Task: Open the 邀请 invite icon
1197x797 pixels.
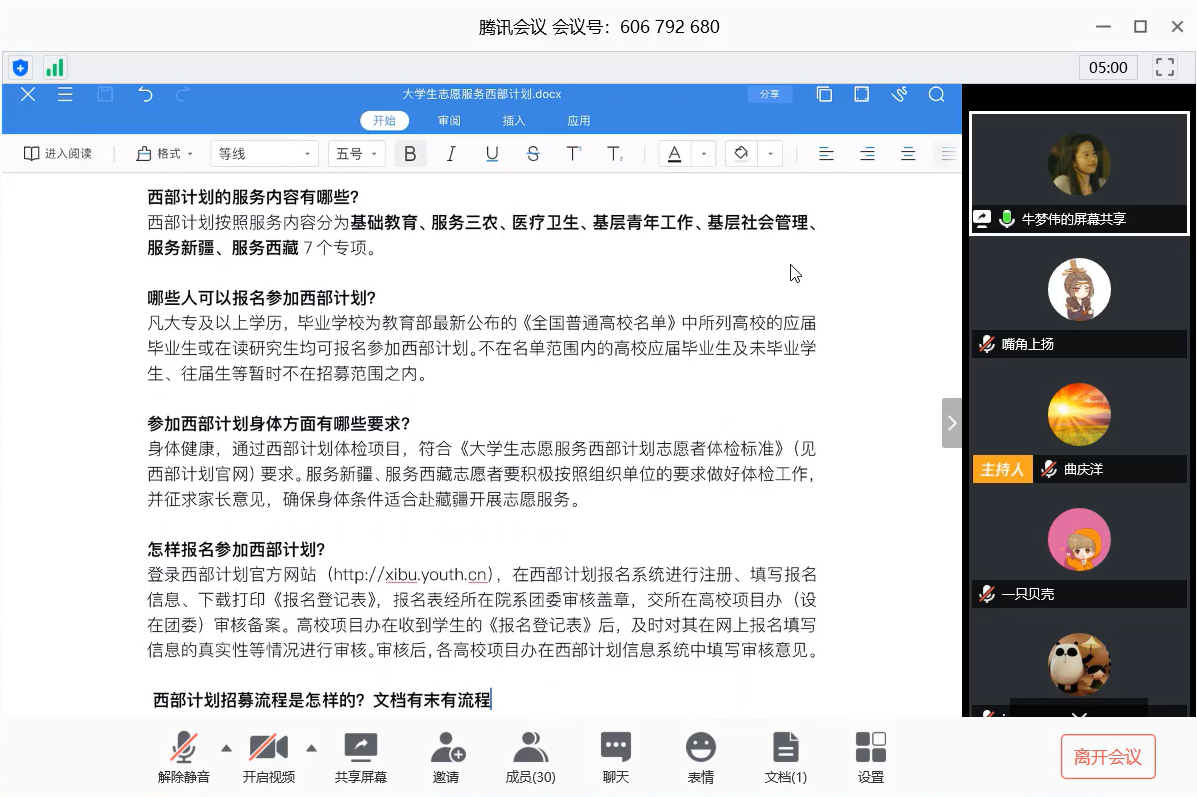Action: tap(446, 756)
